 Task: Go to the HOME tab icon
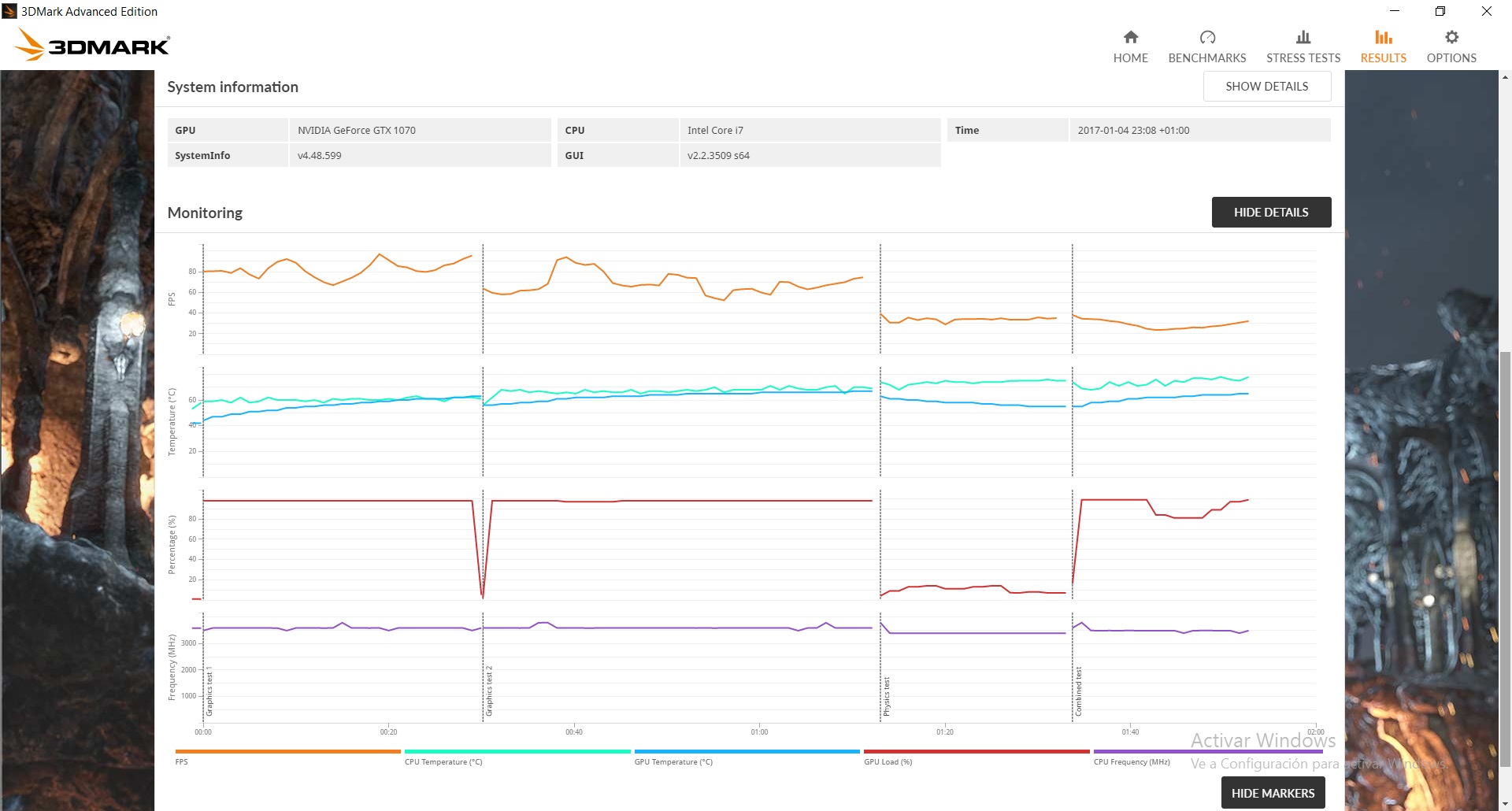(1131, 37)
